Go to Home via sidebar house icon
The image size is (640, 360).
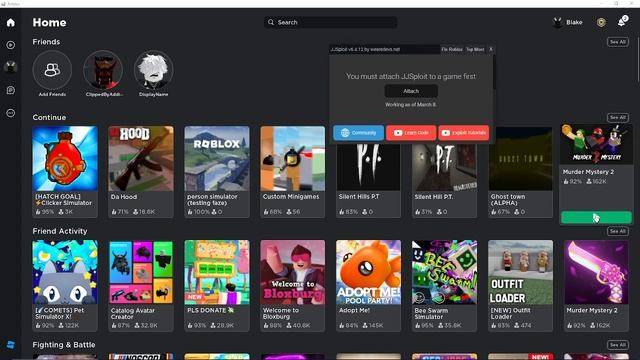point(11,22)
